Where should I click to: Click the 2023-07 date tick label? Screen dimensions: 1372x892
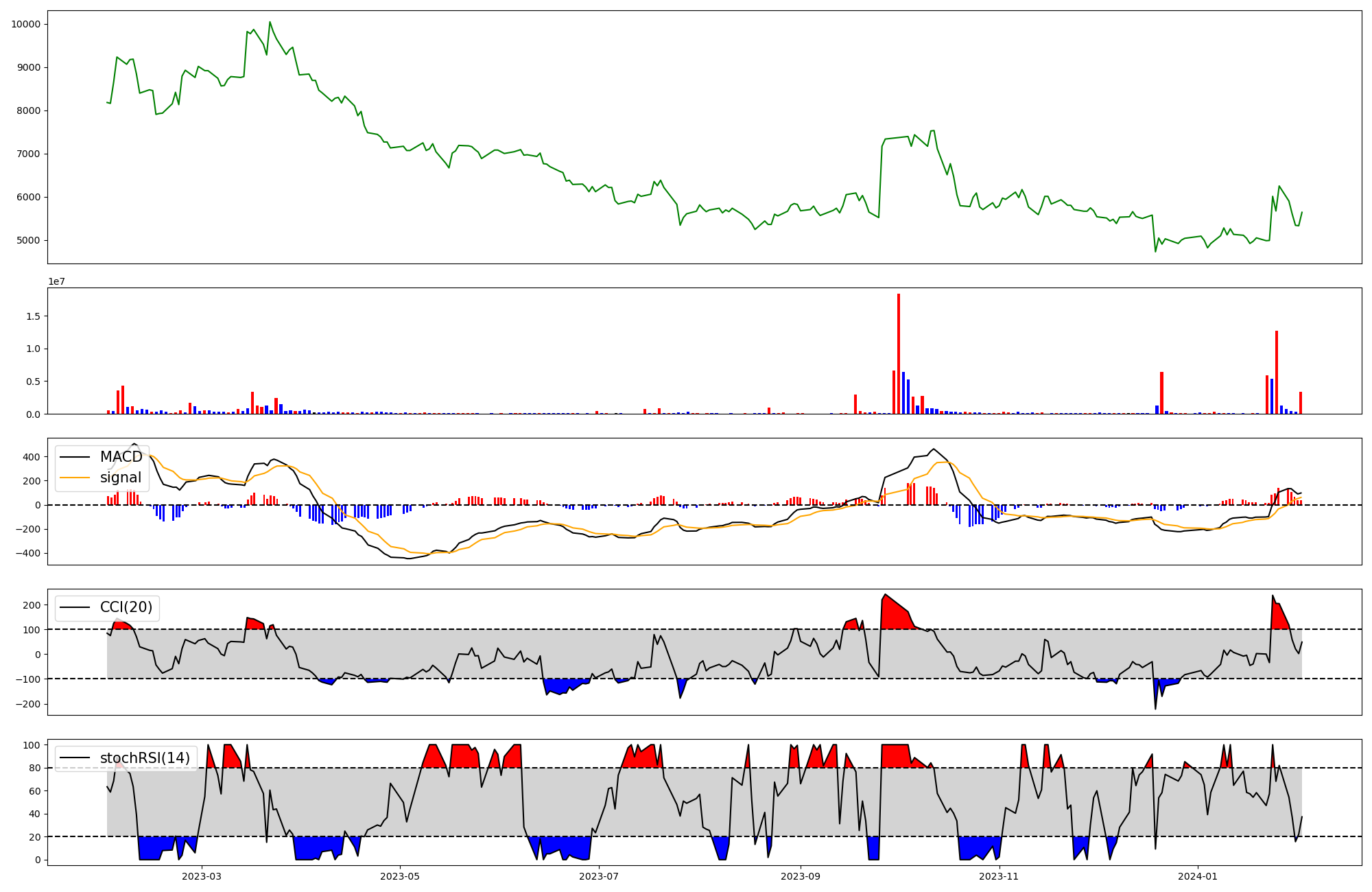tap(600, 876)
